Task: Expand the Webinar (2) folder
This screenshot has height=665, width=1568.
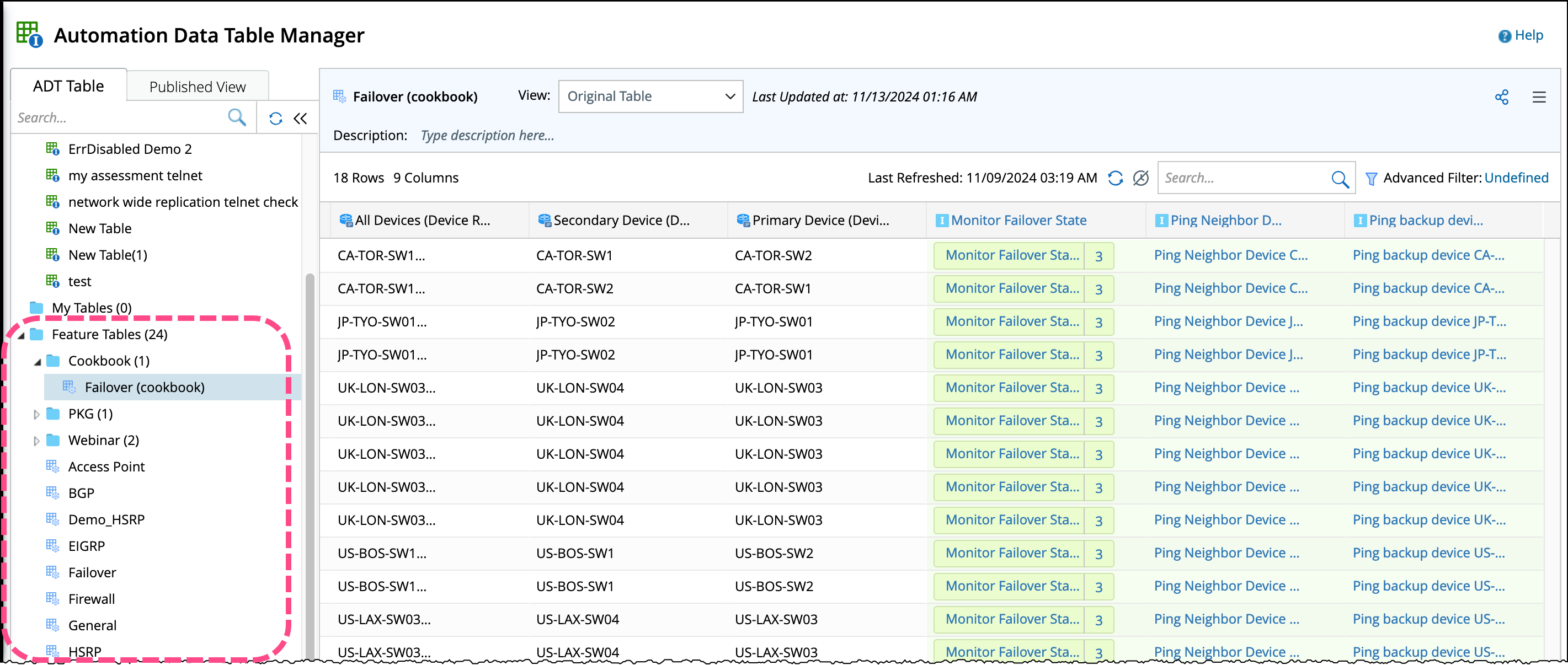Action: tap(36, 441)
